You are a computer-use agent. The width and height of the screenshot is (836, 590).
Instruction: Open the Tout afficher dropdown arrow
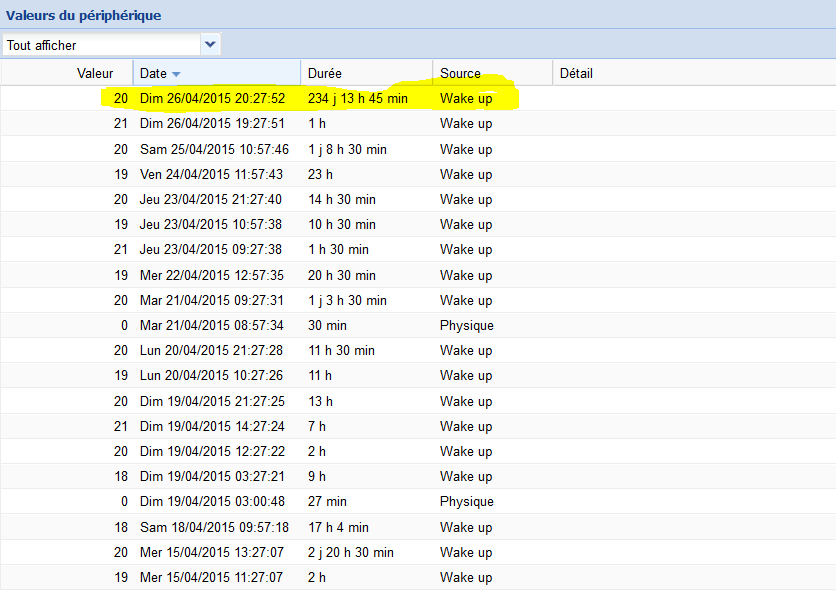(210, 45)
